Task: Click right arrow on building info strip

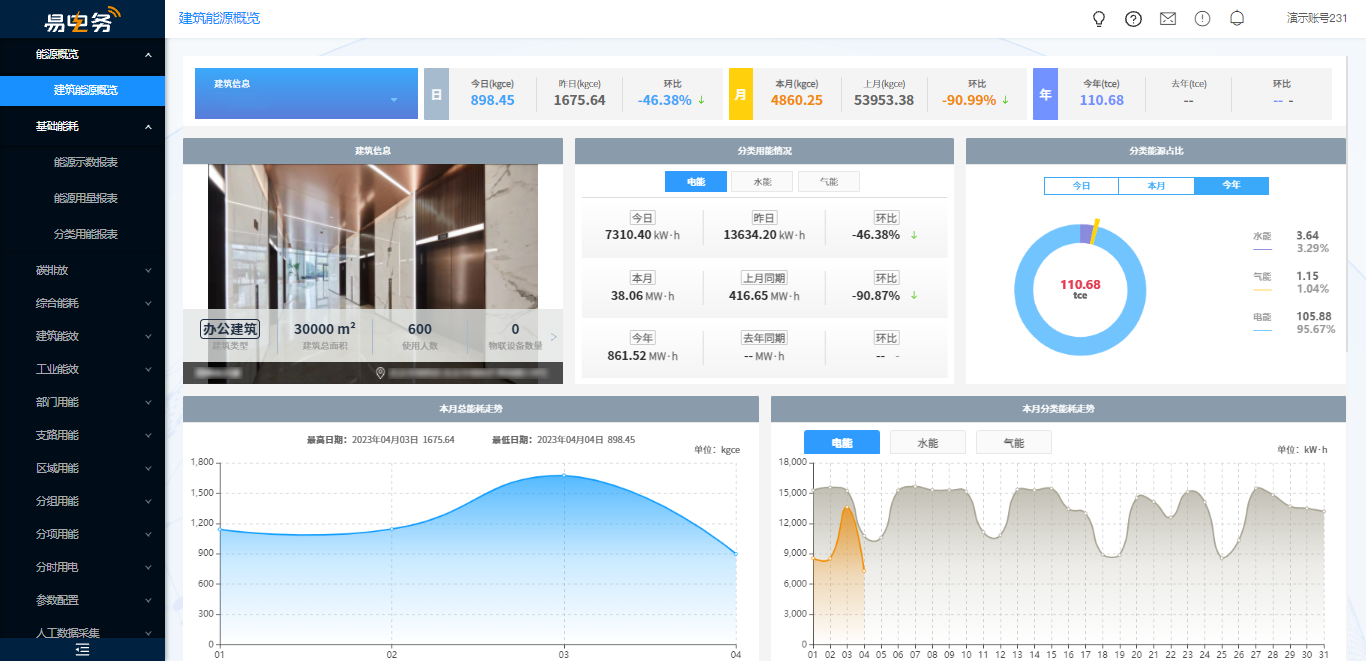Action: click(x=554, y=337)
